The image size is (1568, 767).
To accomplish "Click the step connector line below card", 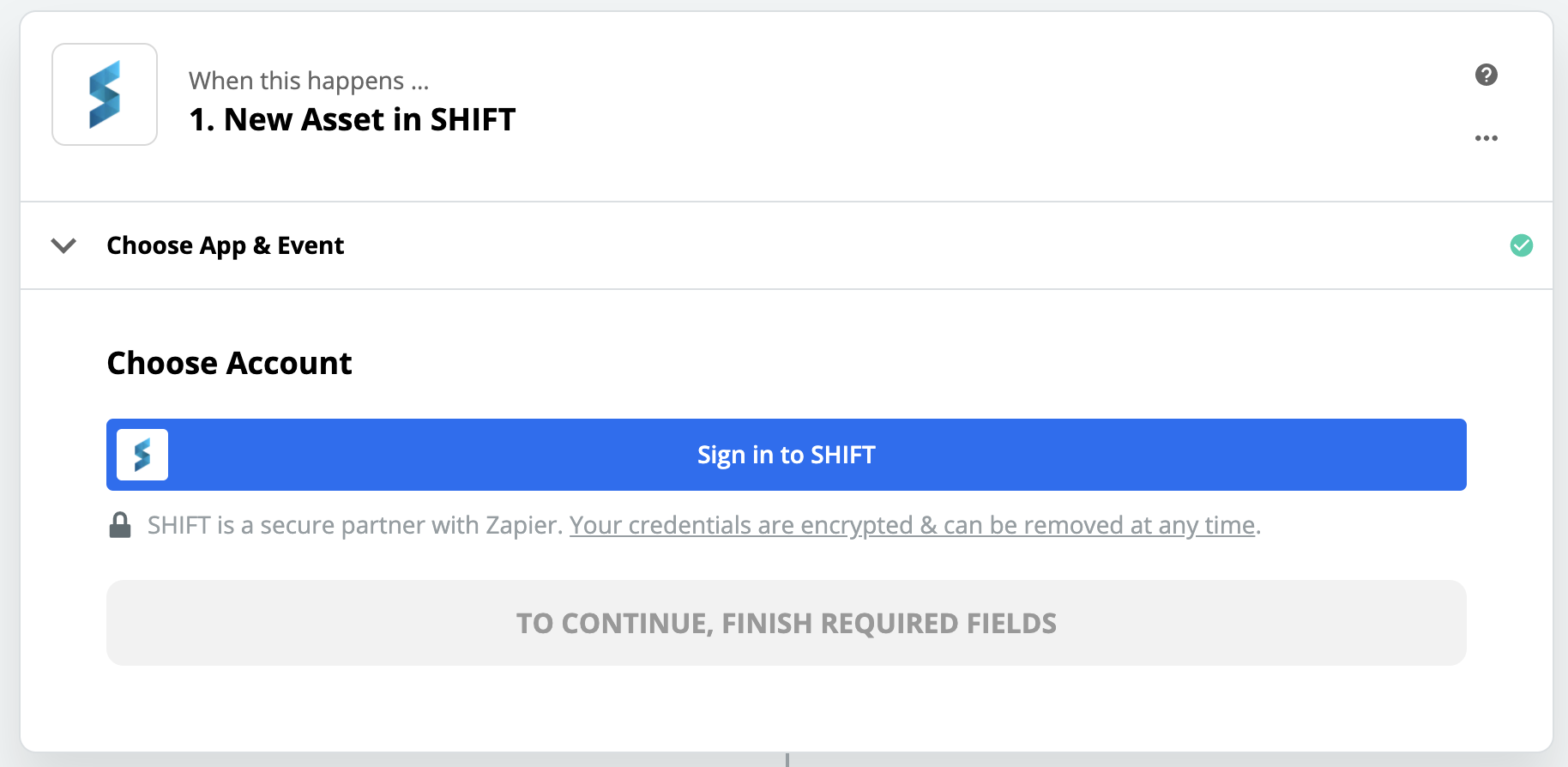I will click(787, 760).
